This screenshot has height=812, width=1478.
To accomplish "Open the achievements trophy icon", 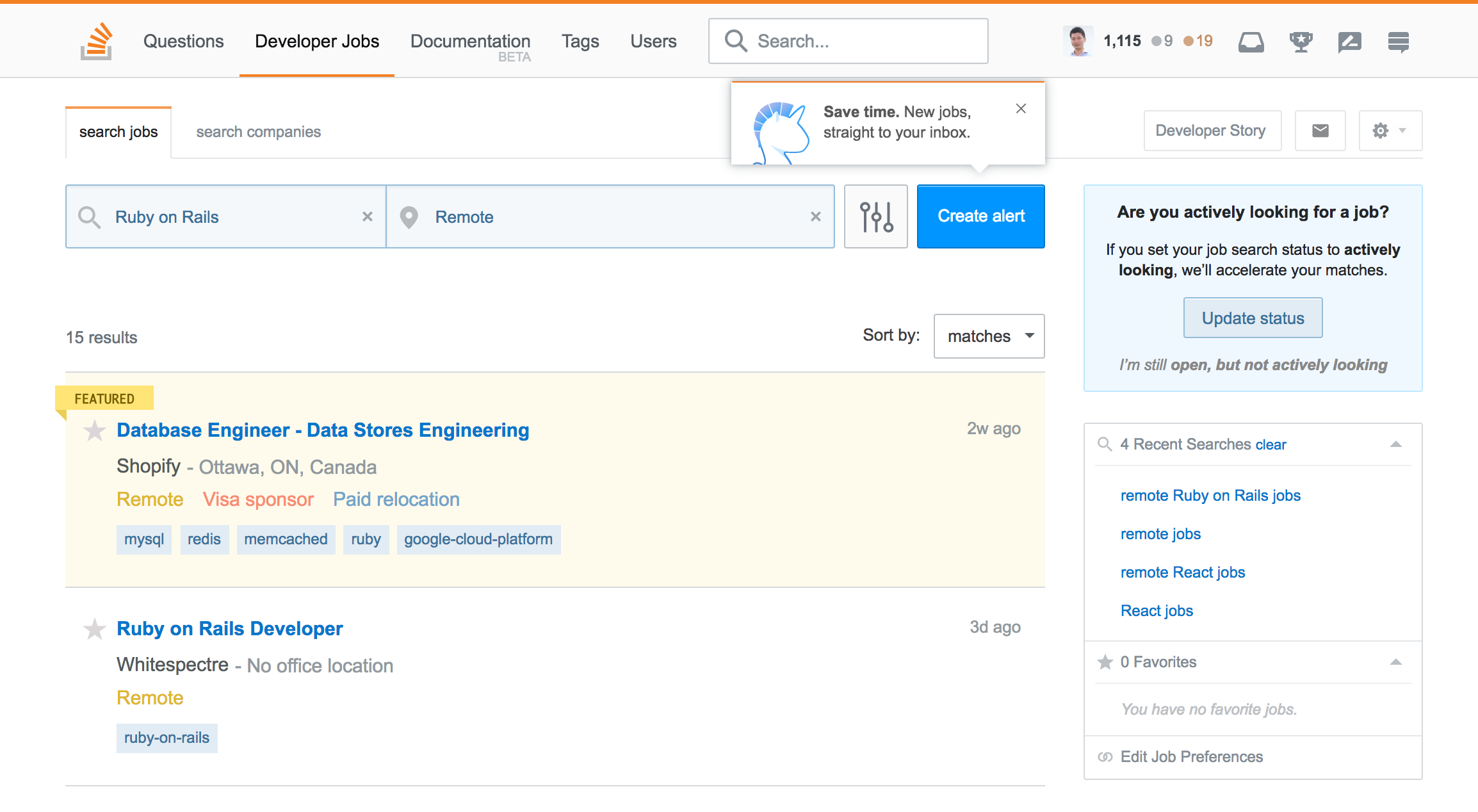I will click(x=1301, y=42).
